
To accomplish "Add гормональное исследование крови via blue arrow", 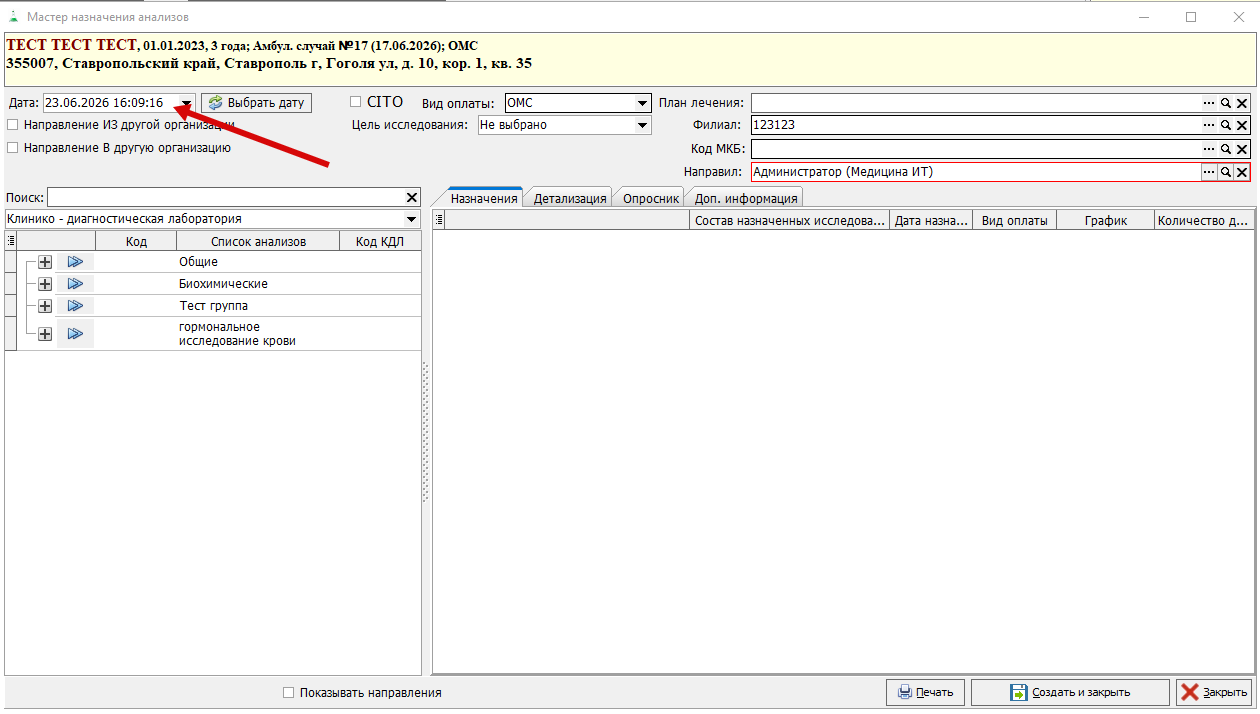I will coord(75,334).
